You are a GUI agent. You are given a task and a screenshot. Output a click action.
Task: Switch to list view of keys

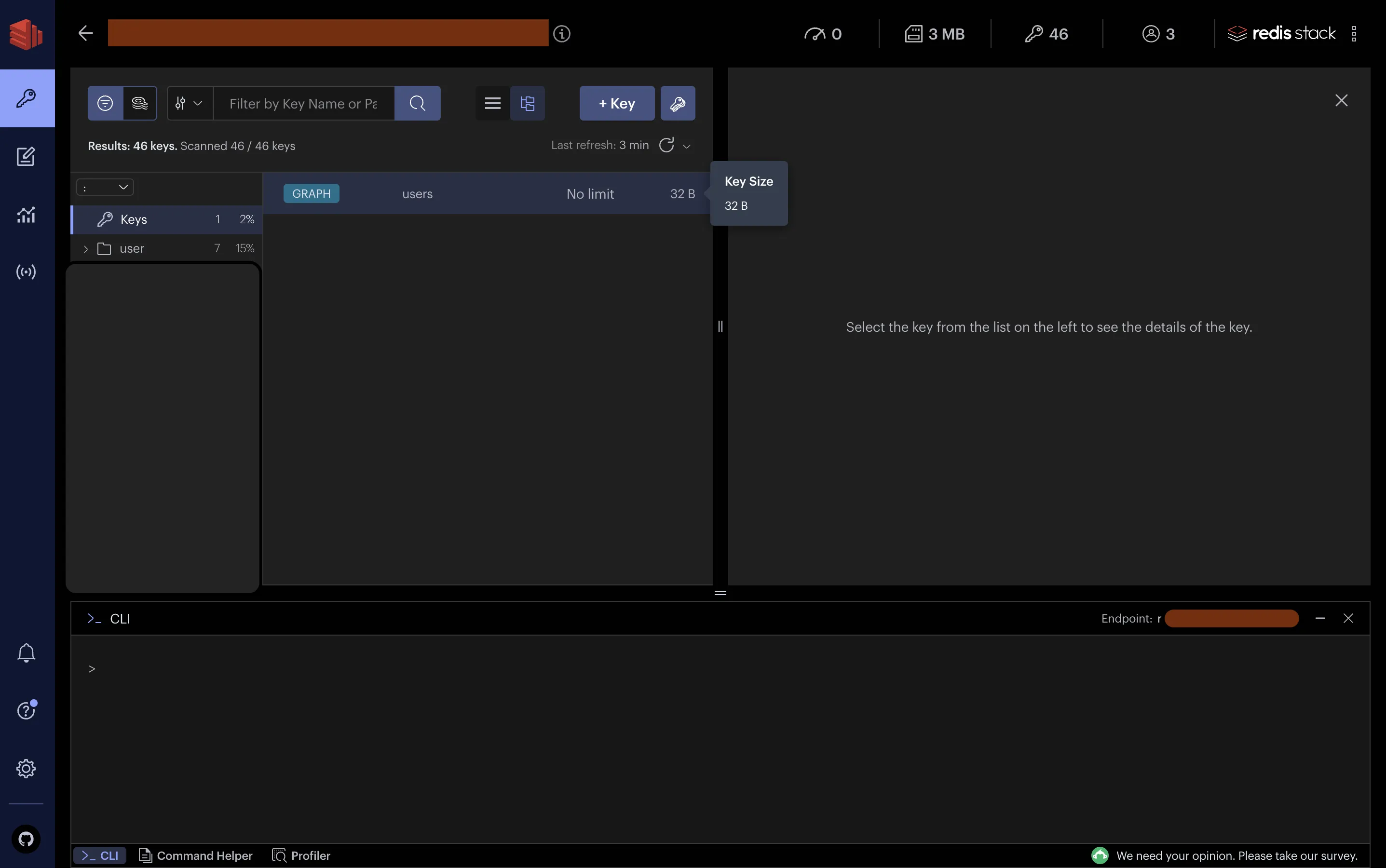click(492, 103)
